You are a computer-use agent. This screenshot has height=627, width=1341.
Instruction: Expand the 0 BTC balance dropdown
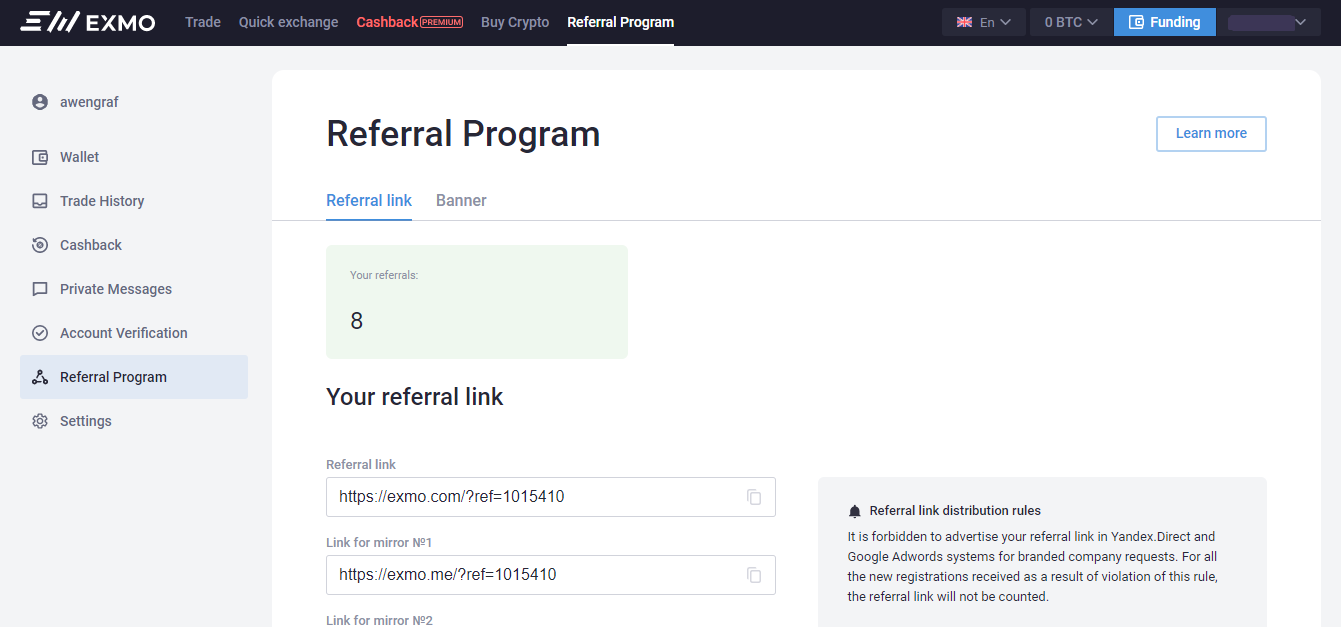pyautogui.click(x=1071, y=22)
